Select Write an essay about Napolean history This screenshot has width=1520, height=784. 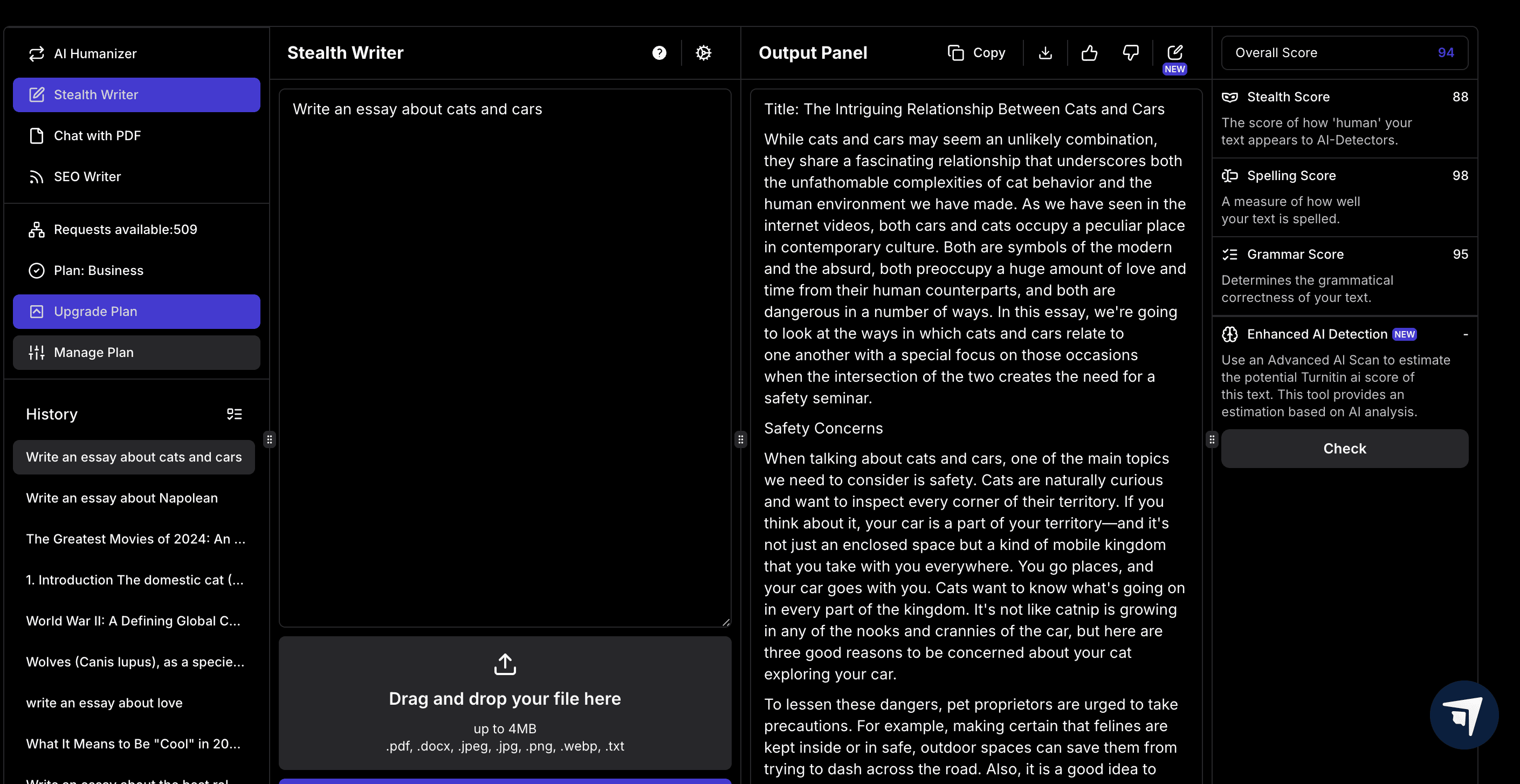coord(121,498)
